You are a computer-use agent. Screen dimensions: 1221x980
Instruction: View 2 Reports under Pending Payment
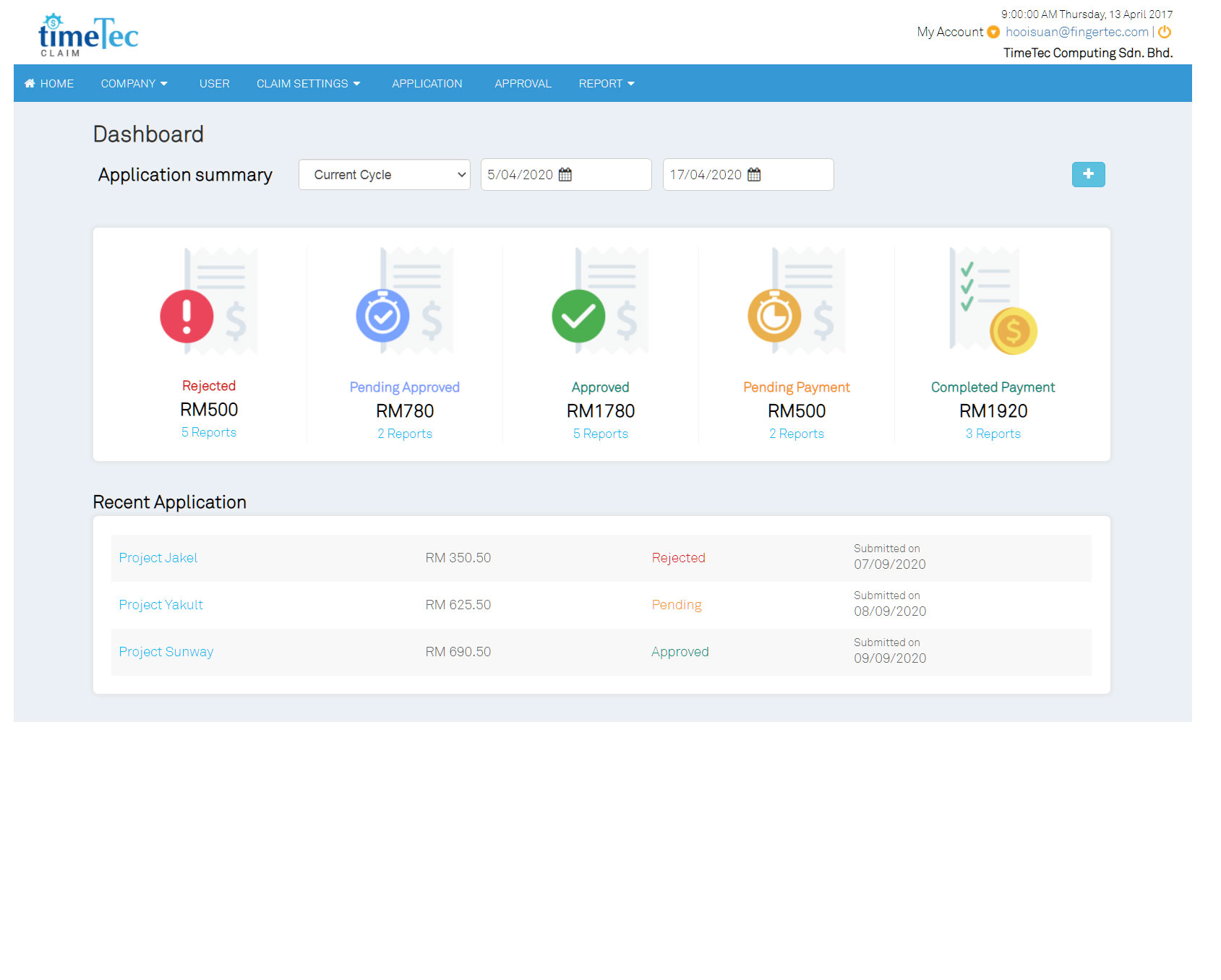pos(797,434)
